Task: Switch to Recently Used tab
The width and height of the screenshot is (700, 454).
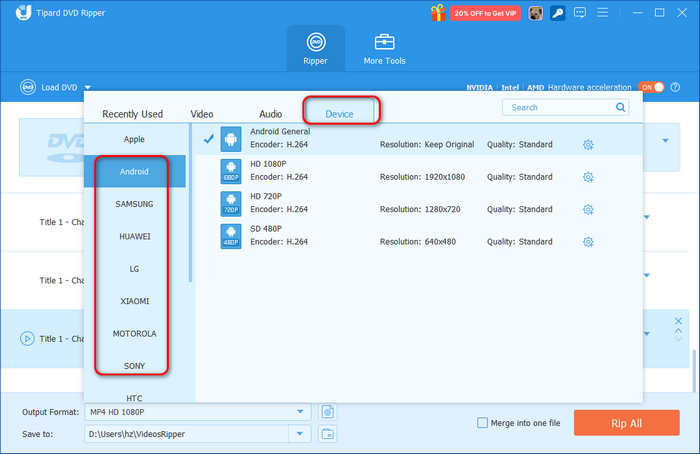Action: (133, 114)
